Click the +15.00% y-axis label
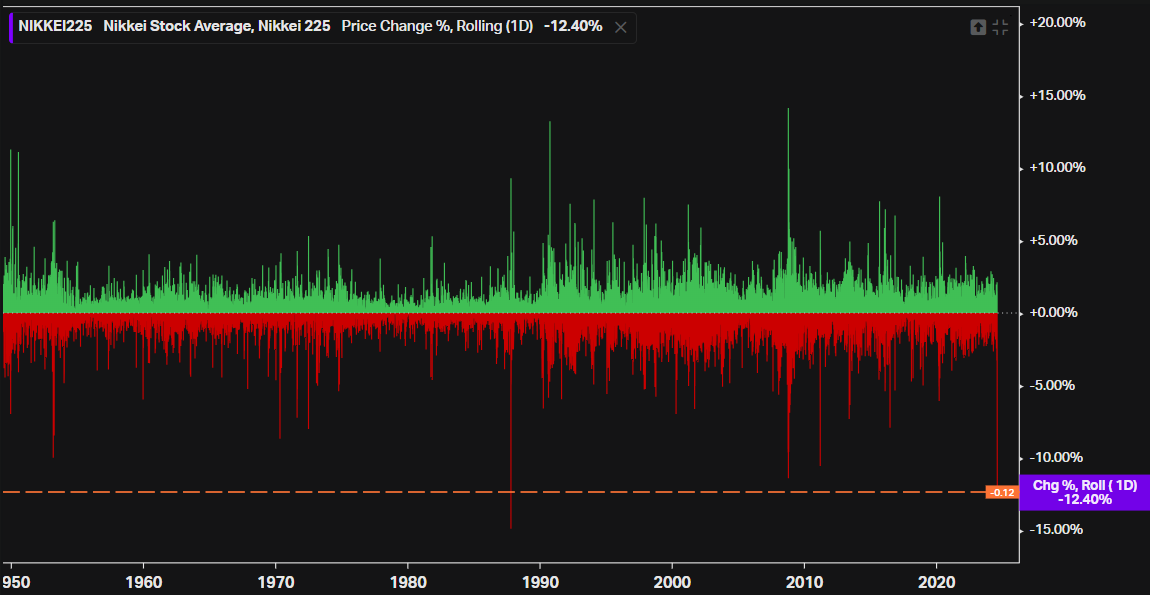 [x=1057, y=95]
